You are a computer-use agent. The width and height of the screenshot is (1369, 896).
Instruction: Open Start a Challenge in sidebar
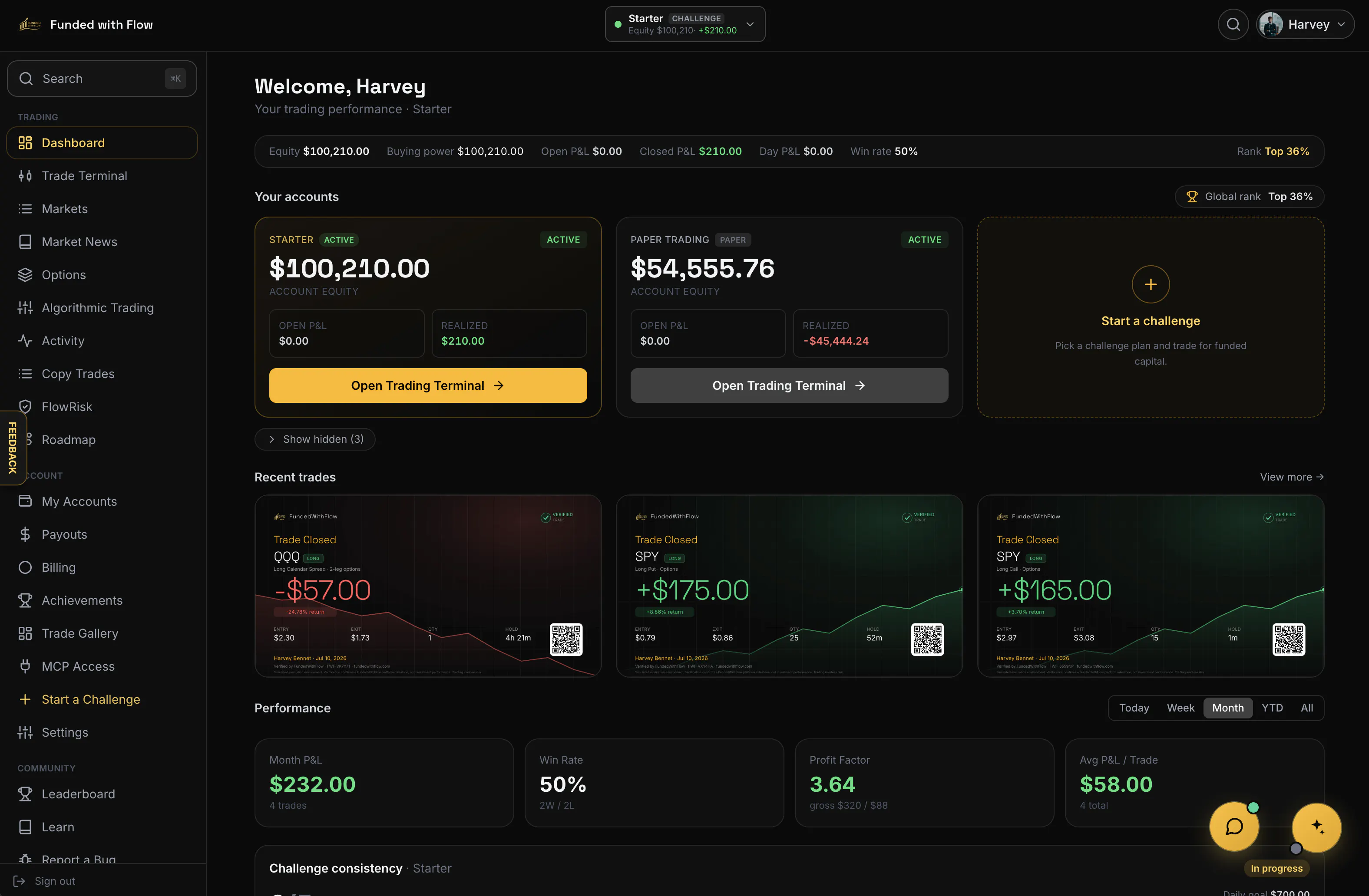[103, 699]
